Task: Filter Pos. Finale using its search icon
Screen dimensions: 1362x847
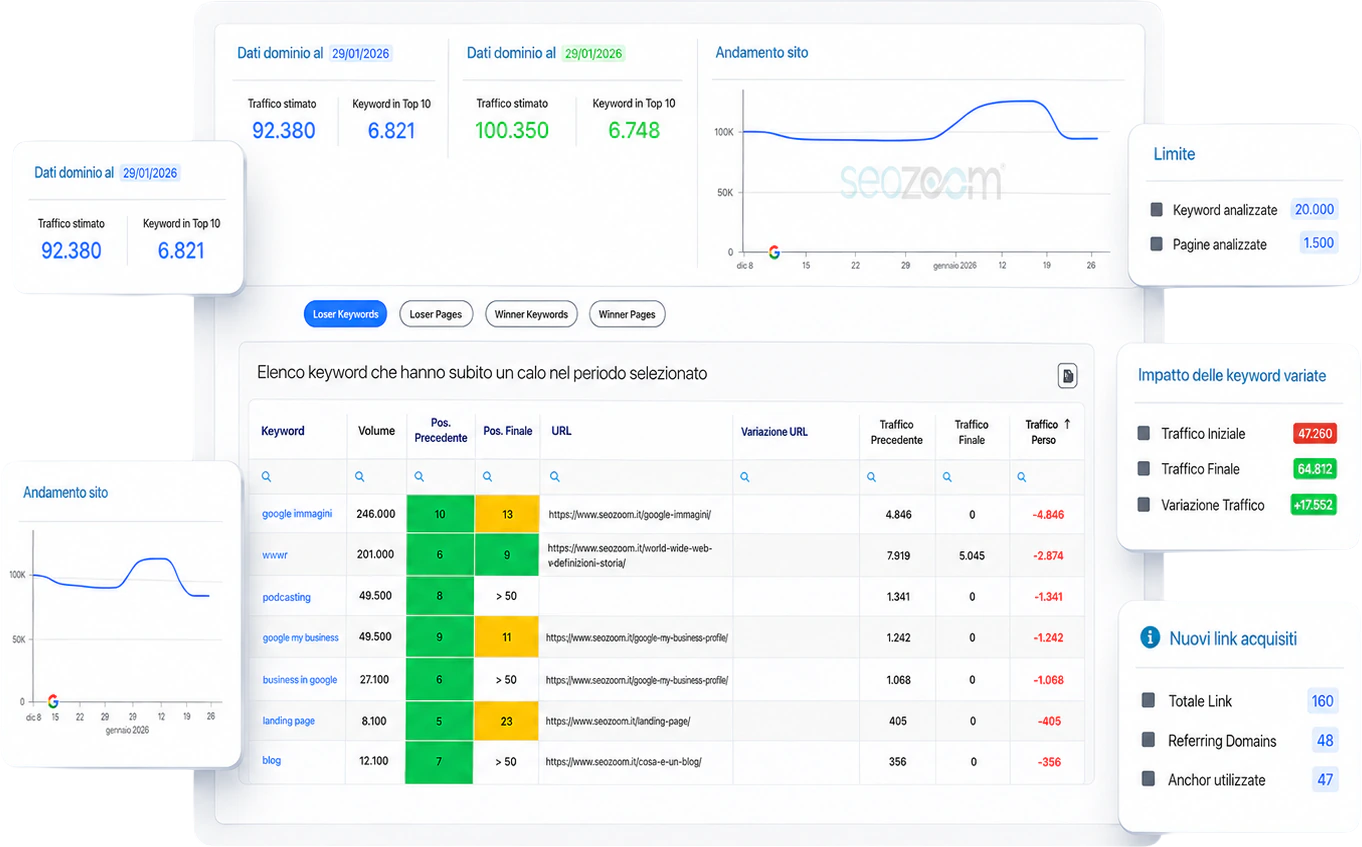Action: (x=488, y=477)
